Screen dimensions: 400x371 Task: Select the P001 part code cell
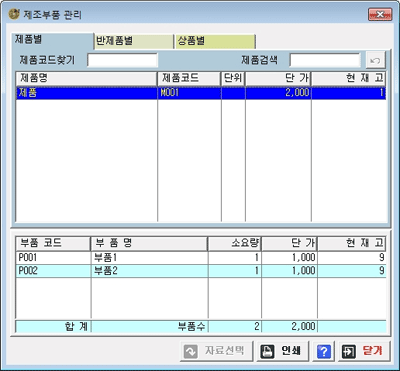53,258
